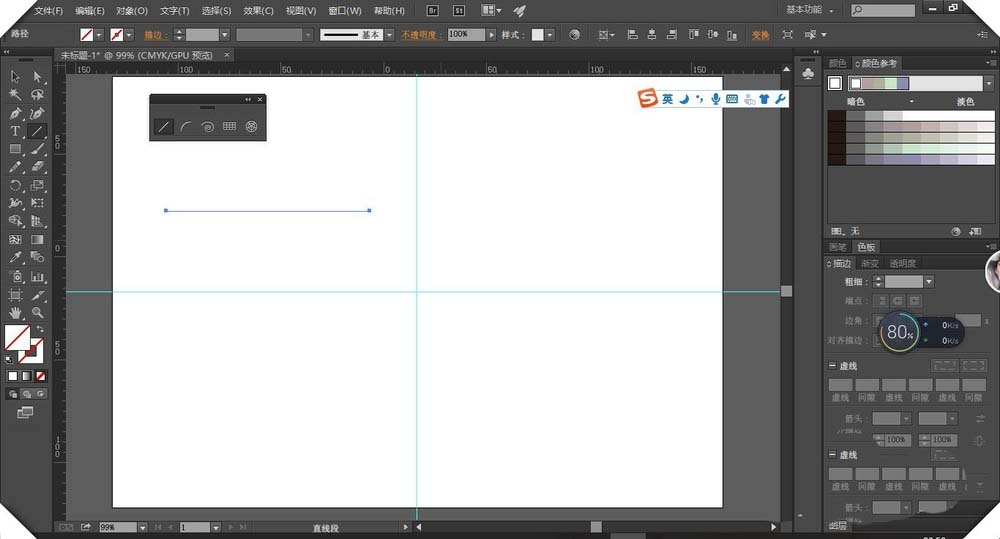Select the Polar Grid tool in floating panel

click(251, 127)
